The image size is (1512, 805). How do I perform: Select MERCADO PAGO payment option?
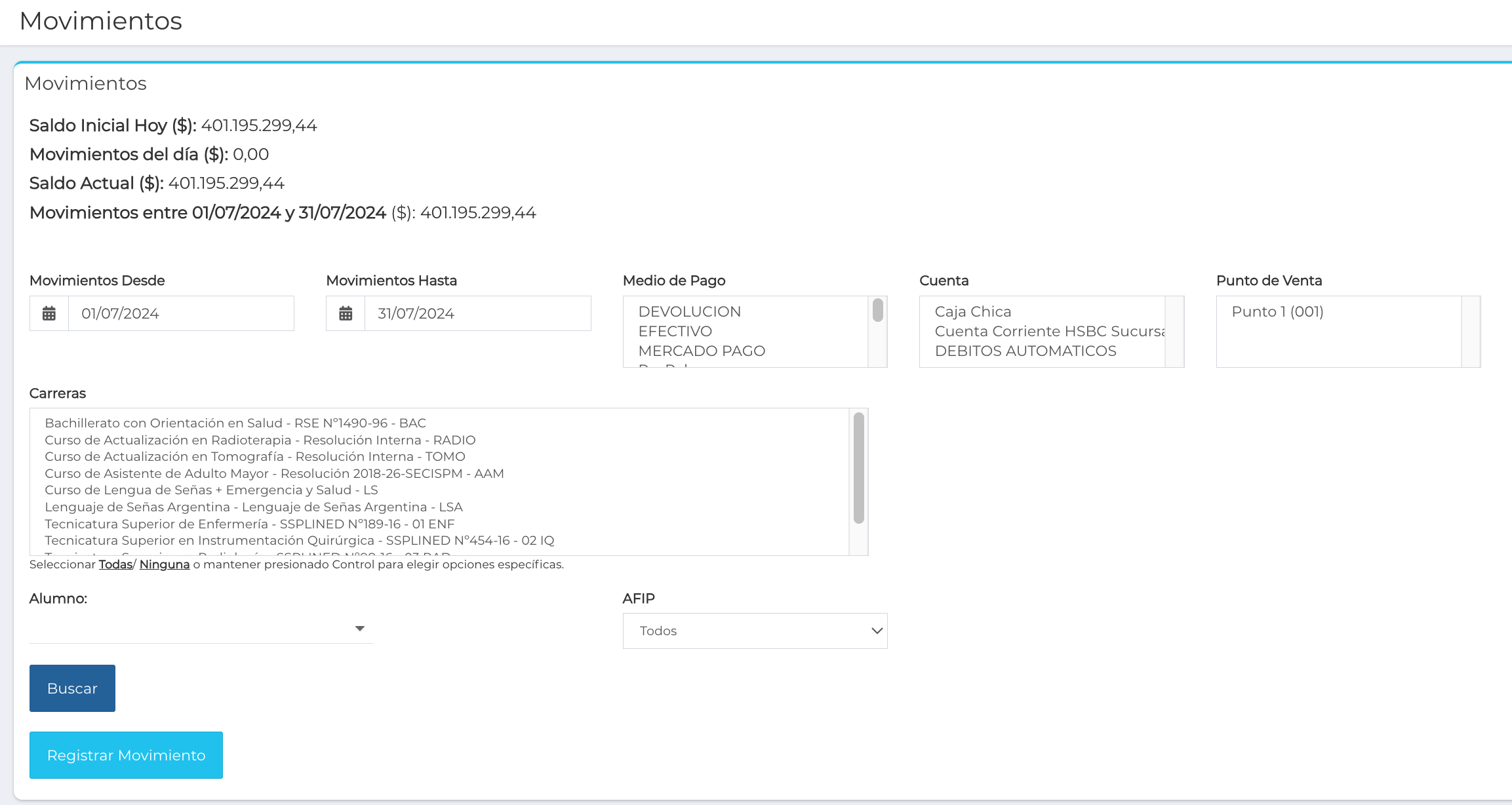click(702, 351)
